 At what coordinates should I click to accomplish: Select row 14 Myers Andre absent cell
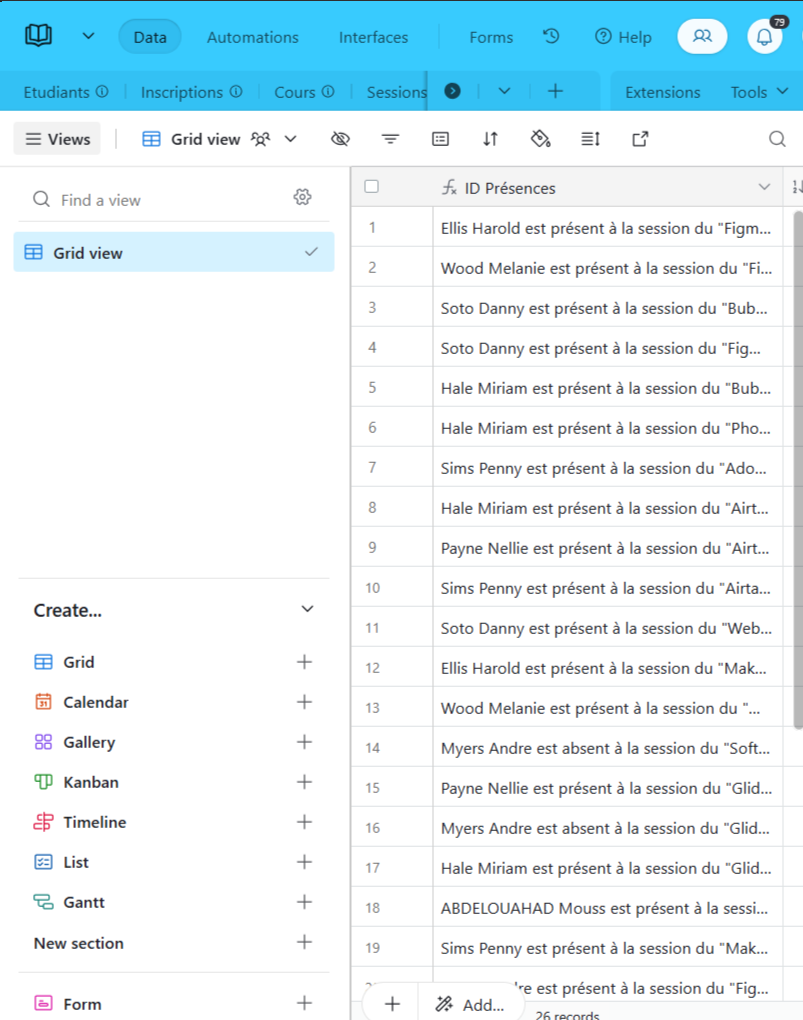[x=608, y=747]
